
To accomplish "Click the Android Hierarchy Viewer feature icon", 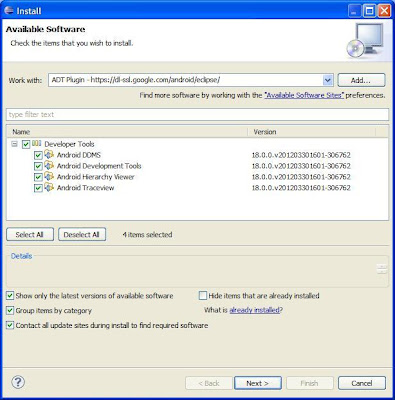I will [49, 176].
